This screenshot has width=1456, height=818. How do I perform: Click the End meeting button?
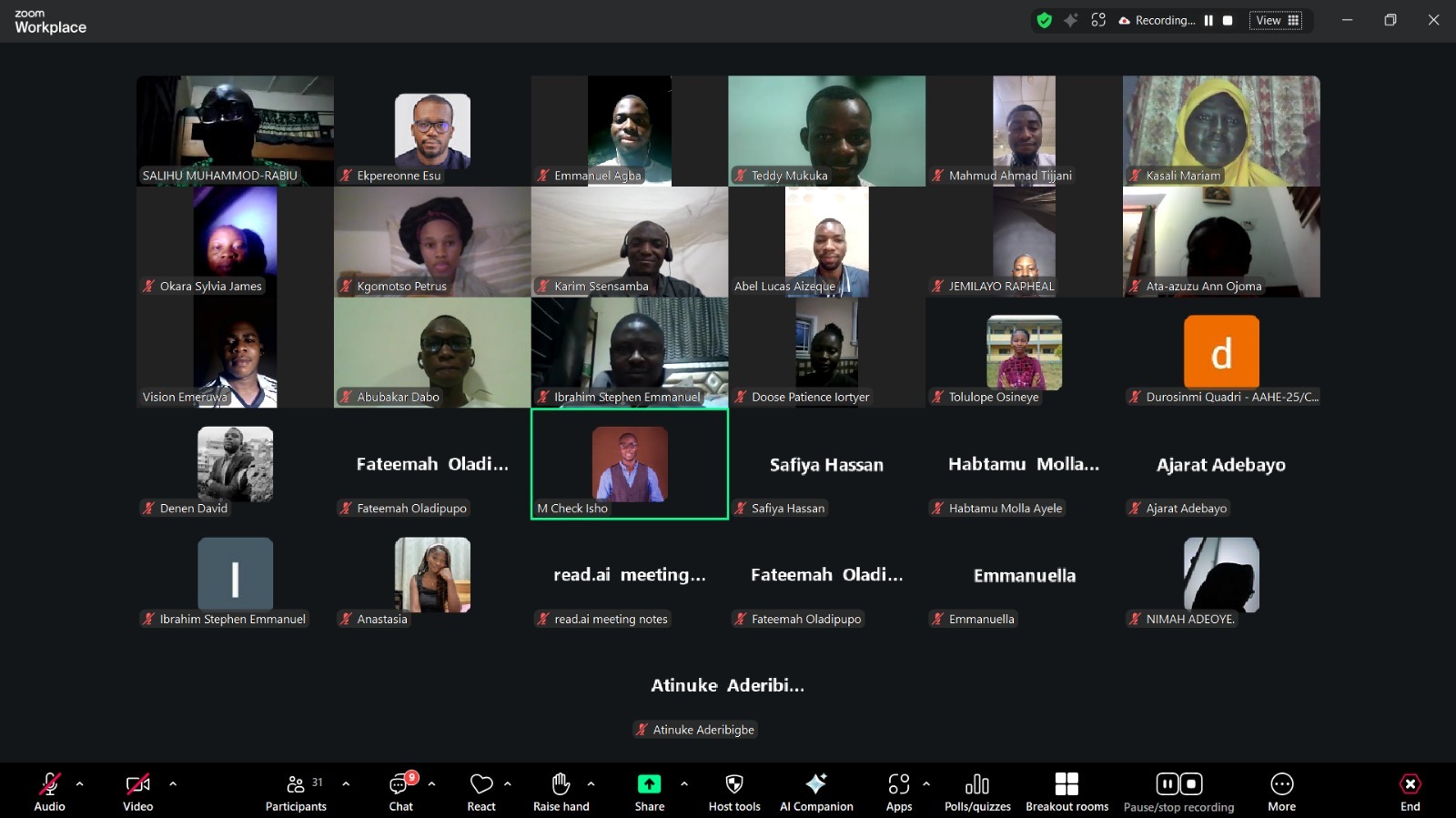click(1410, 791)
